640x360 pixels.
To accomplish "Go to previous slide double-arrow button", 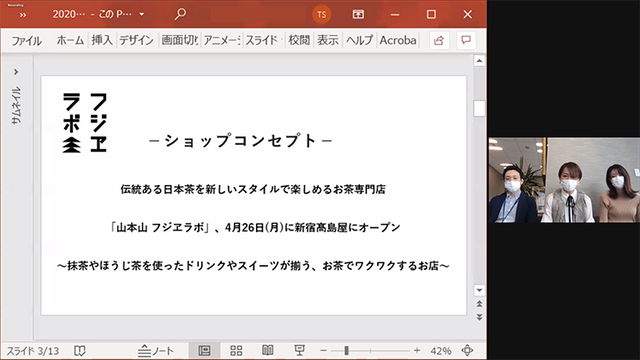I will 479,304.
